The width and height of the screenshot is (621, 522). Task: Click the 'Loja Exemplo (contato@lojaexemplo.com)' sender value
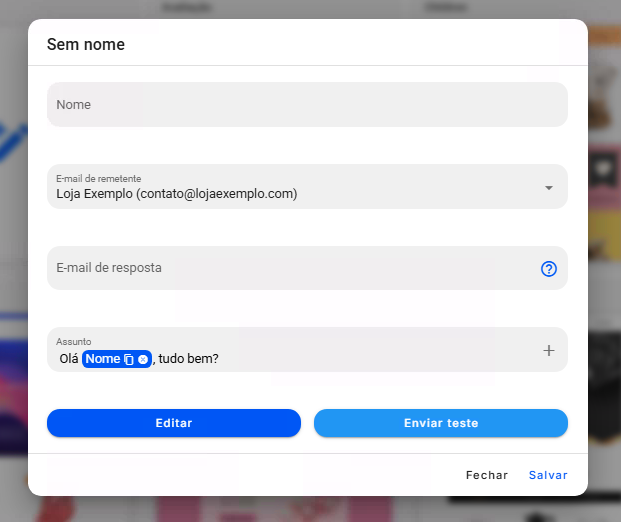point(177,194)
